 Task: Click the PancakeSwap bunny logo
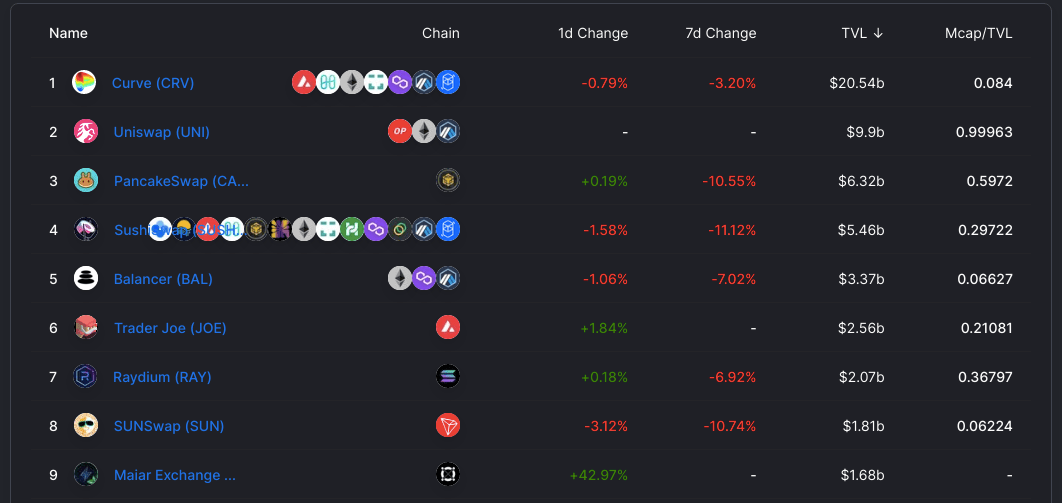point(85,181)
